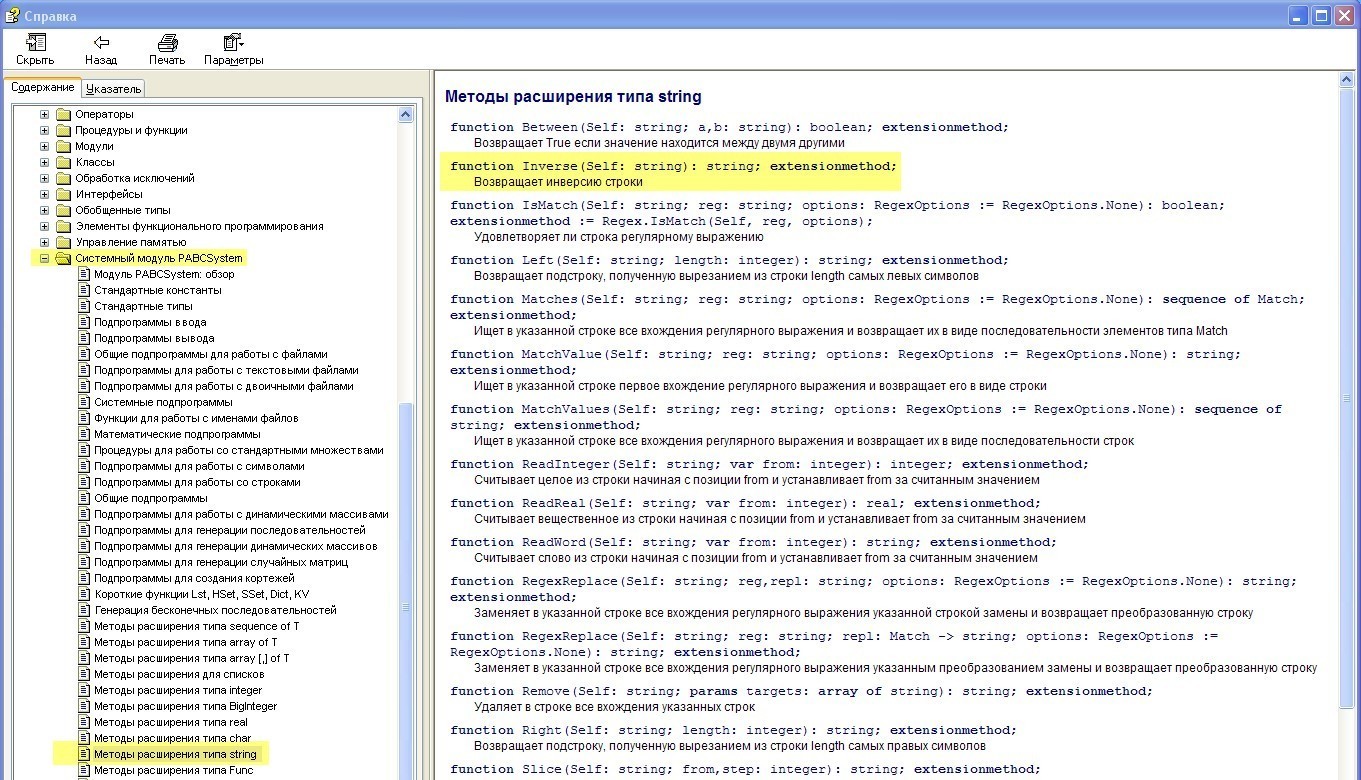The width and height of the screenshot is (1361, 780).
Task: Open Методы расширения типа array [,] of T
Action: pyautogui.click(x=191, y=658)
